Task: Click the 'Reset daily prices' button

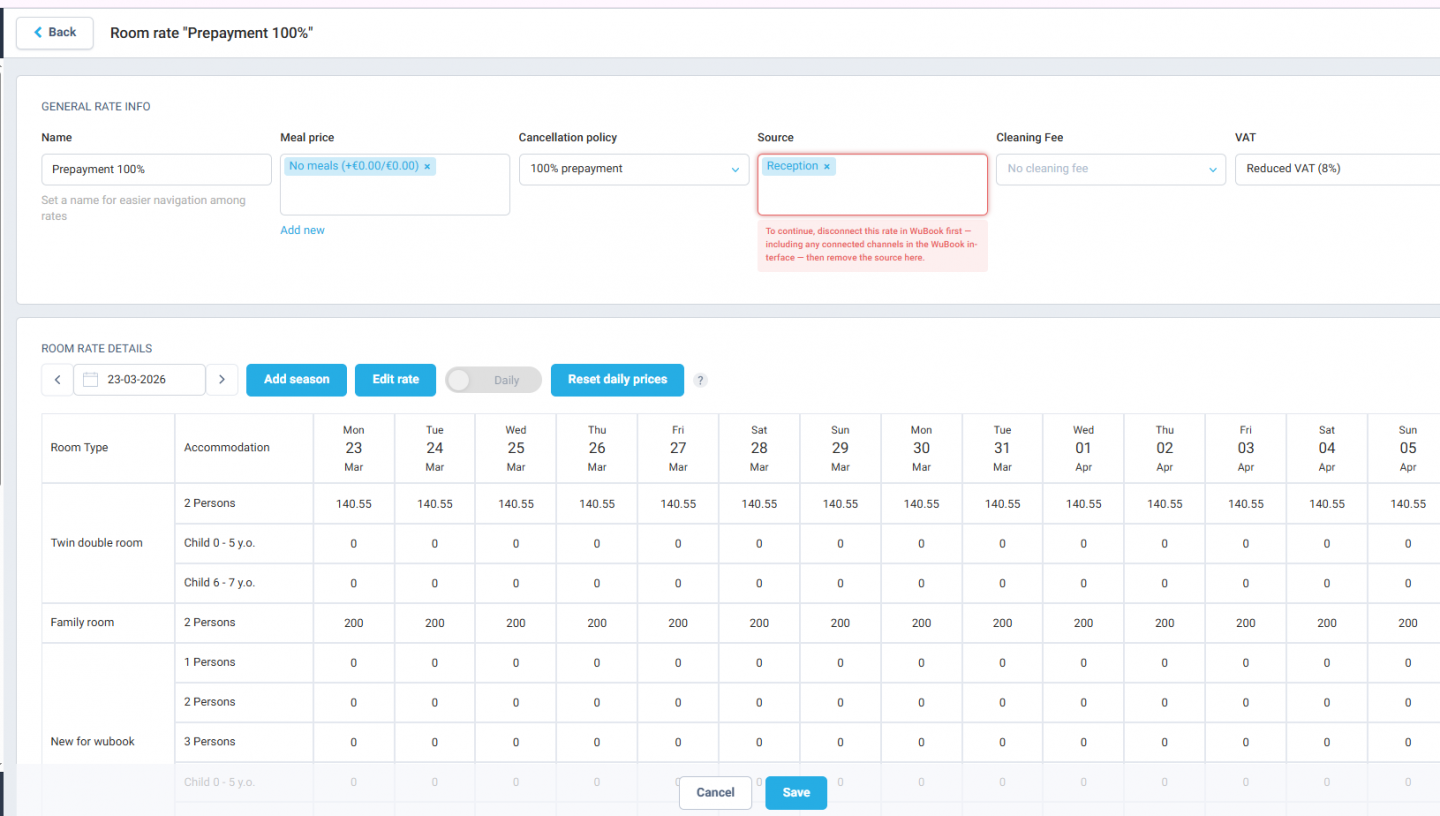Action: click(617, 380)
